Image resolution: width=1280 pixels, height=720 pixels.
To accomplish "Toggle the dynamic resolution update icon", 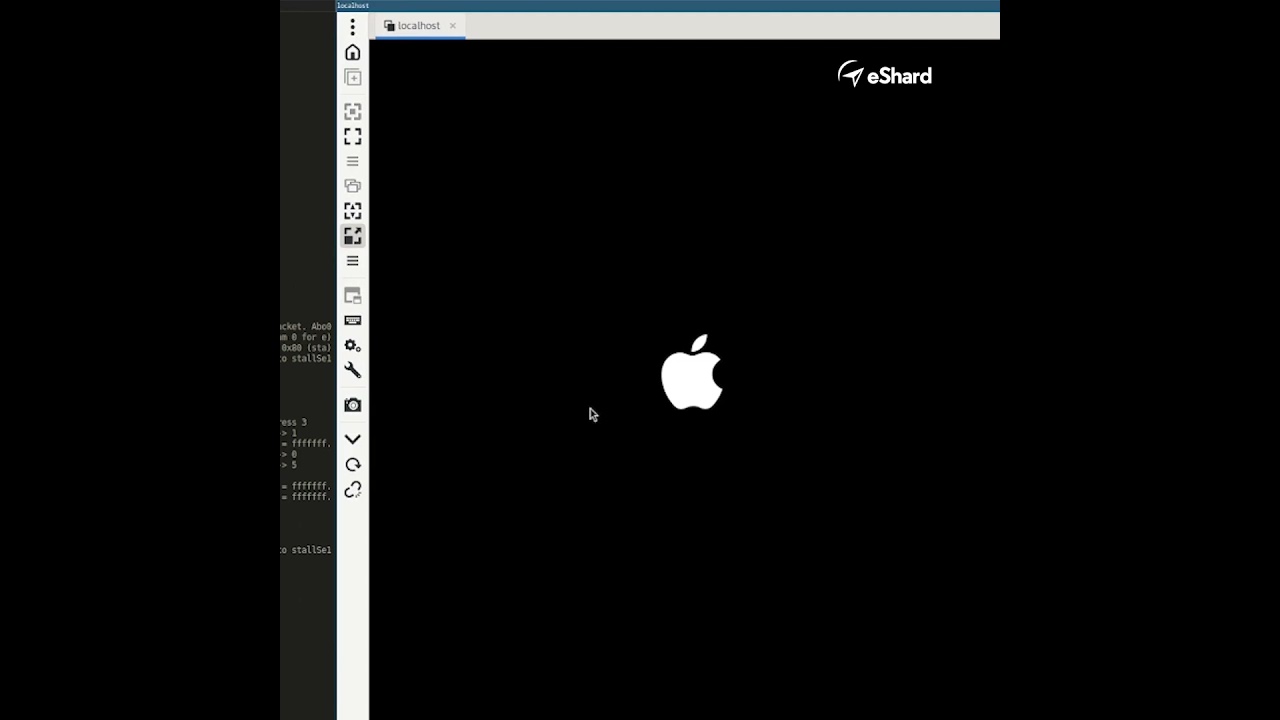I will click(x=352, y=211).
